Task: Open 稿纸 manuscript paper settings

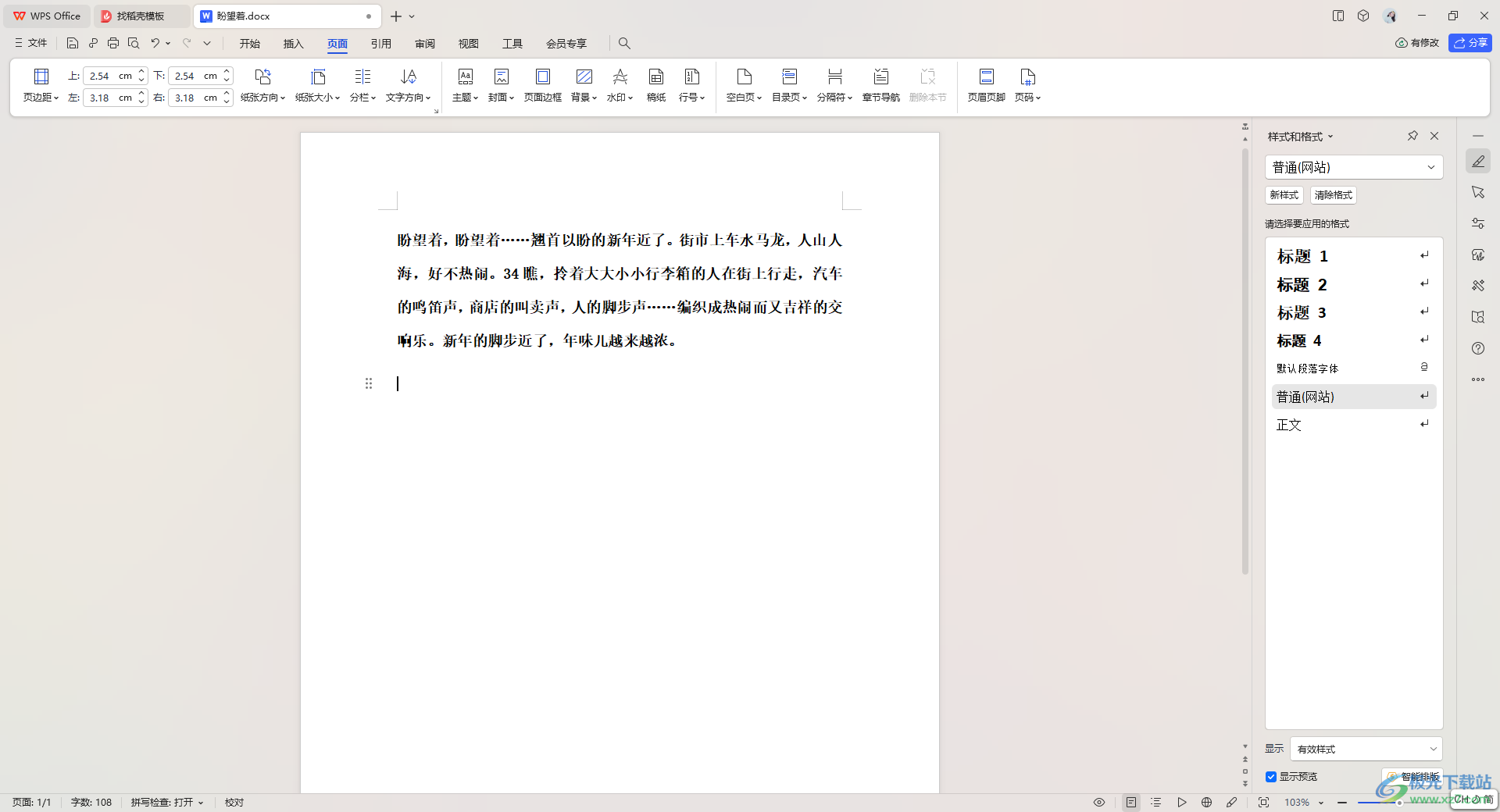Action: 656,85
